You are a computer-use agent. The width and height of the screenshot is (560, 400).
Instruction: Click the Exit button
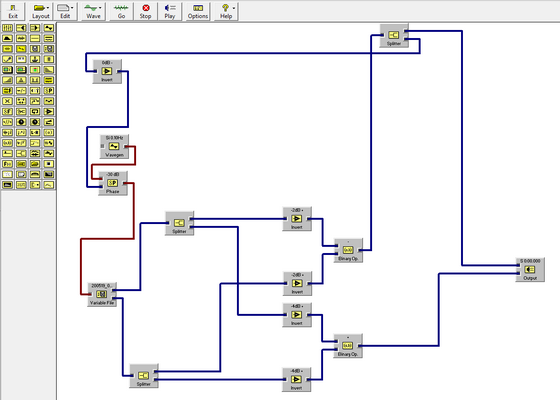(x=13, y=11)
